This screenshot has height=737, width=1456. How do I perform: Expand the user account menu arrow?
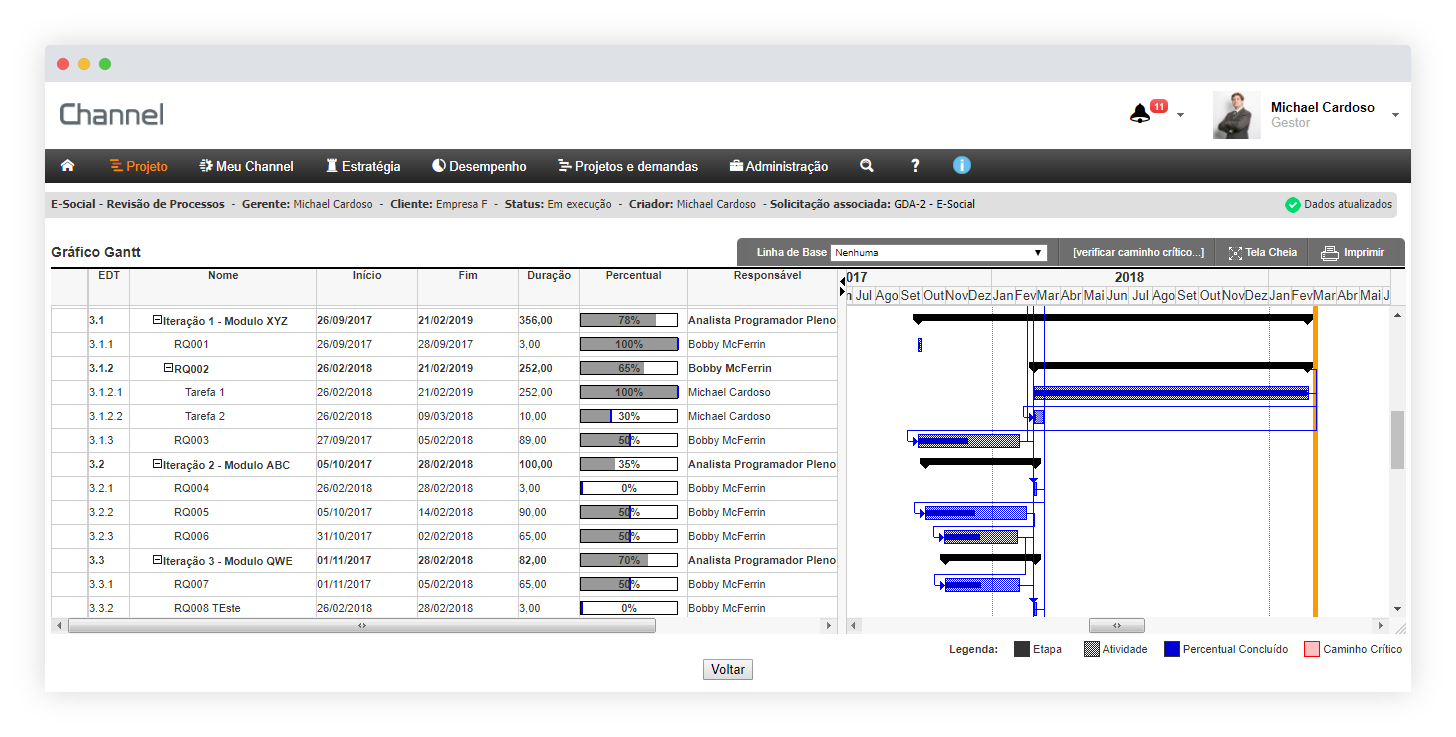tap(1395, 115)
